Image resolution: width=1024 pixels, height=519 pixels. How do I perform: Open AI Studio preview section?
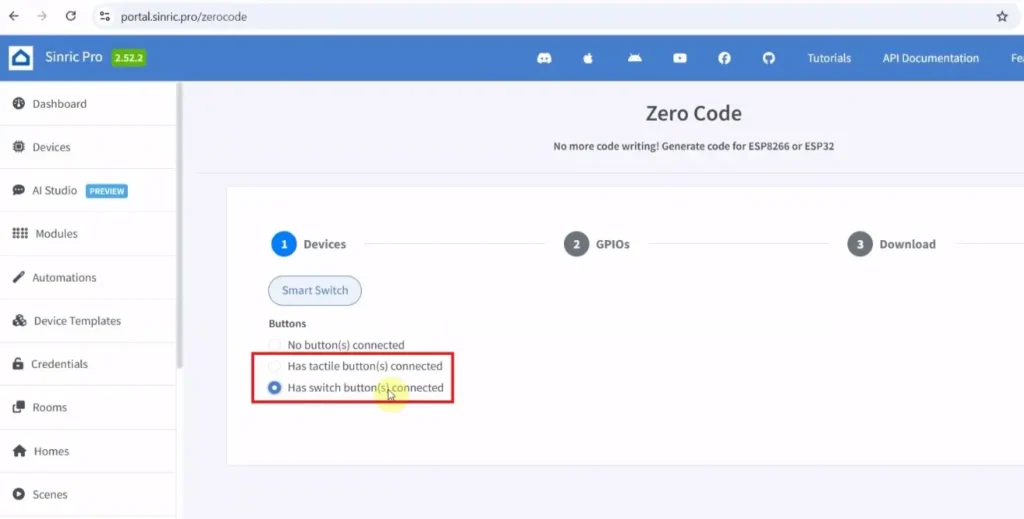(x=55, y=190)
